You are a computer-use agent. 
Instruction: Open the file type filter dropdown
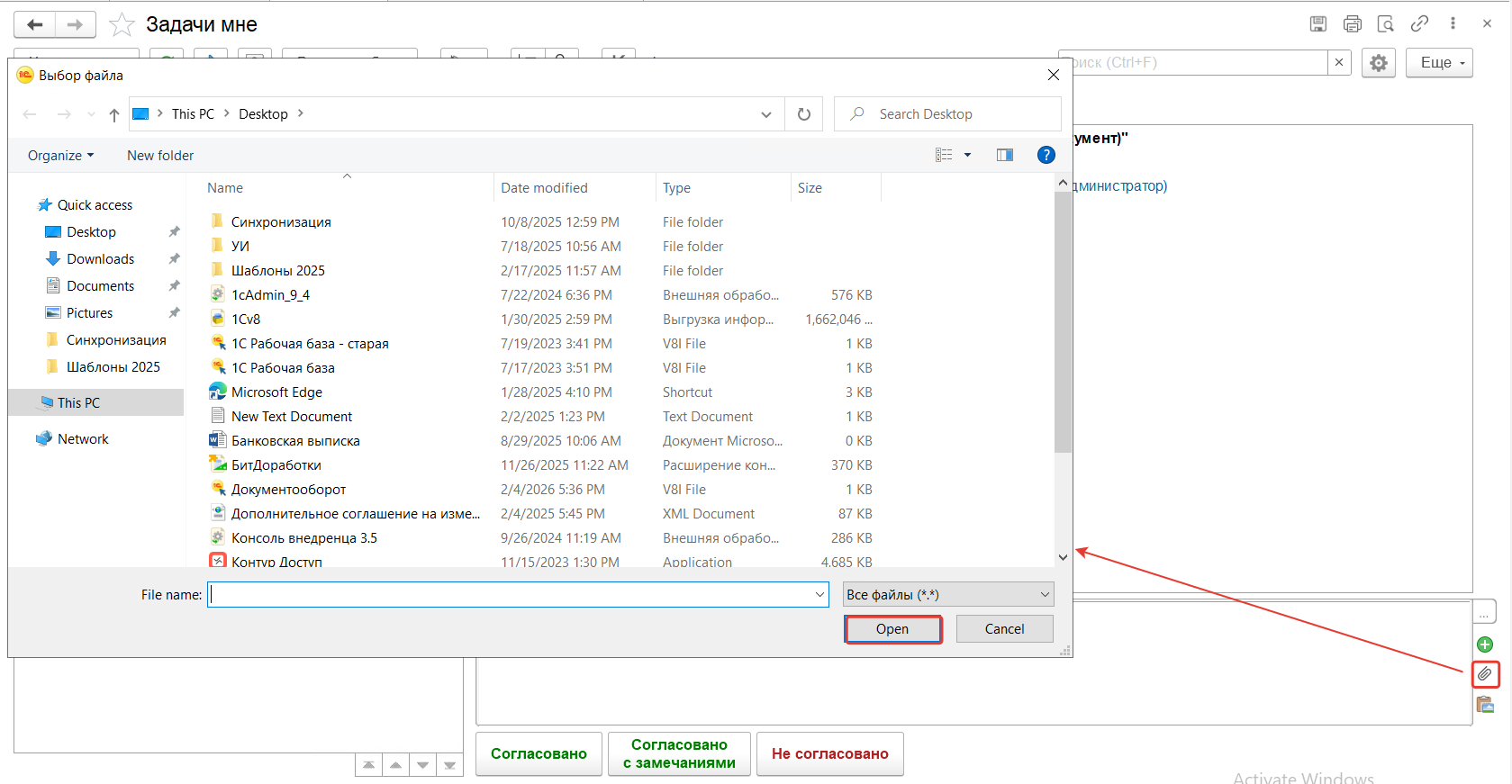pos(947,595)
